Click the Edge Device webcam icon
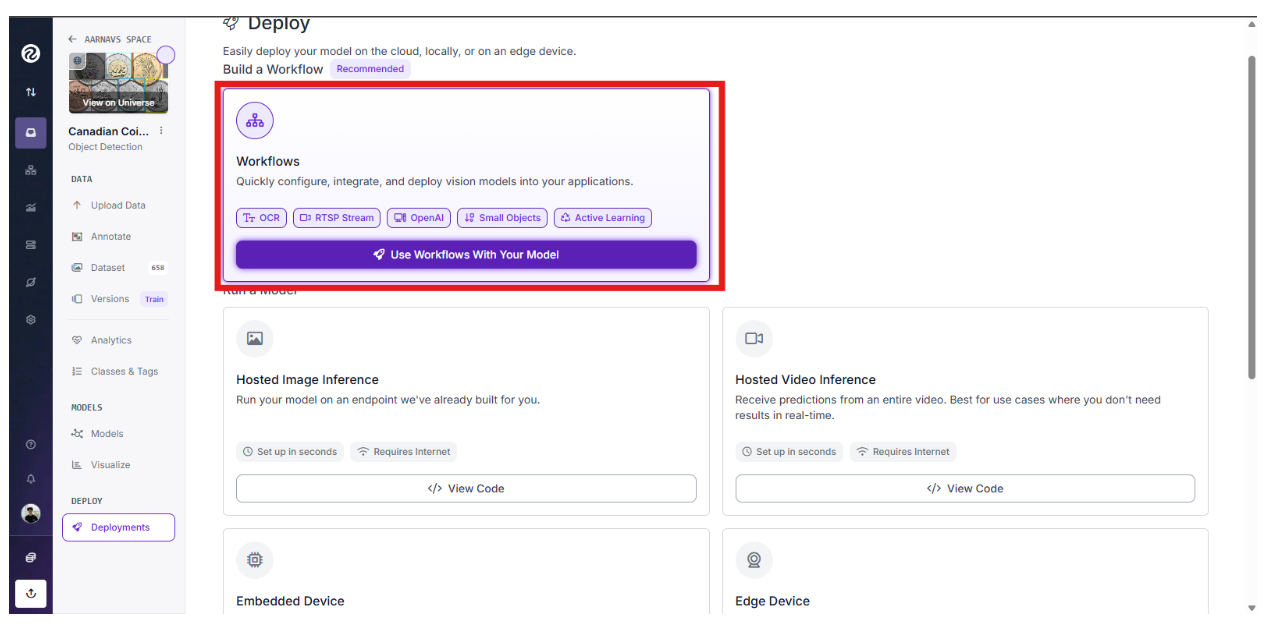1266x634 pixels. [x=754, y=560]
